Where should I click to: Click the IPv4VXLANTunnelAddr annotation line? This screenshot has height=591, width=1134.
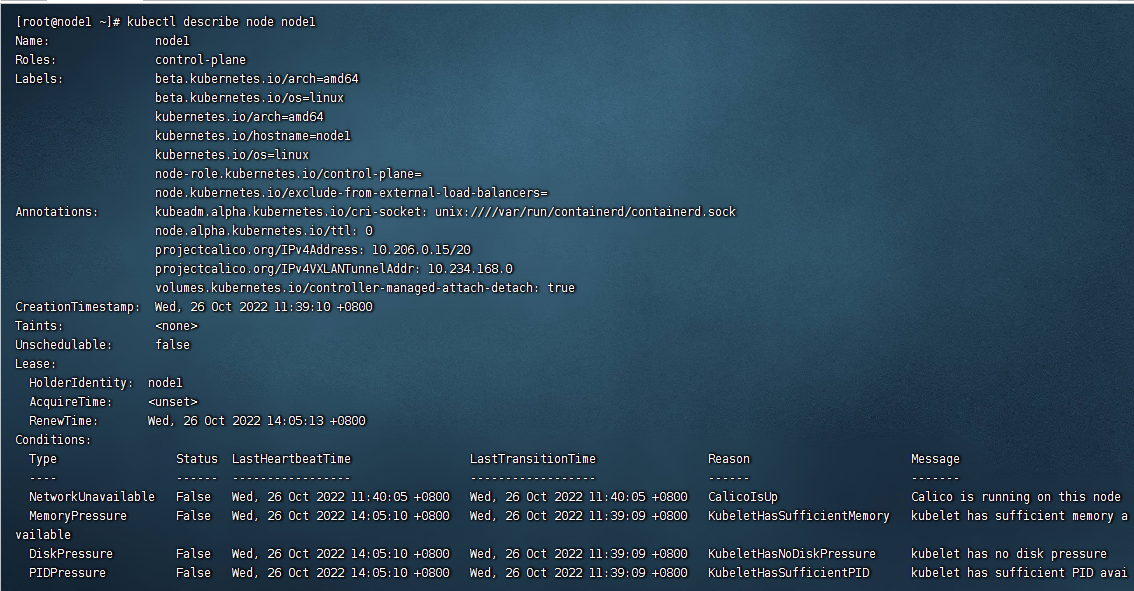pyautogui.click(x=333, y=269)
